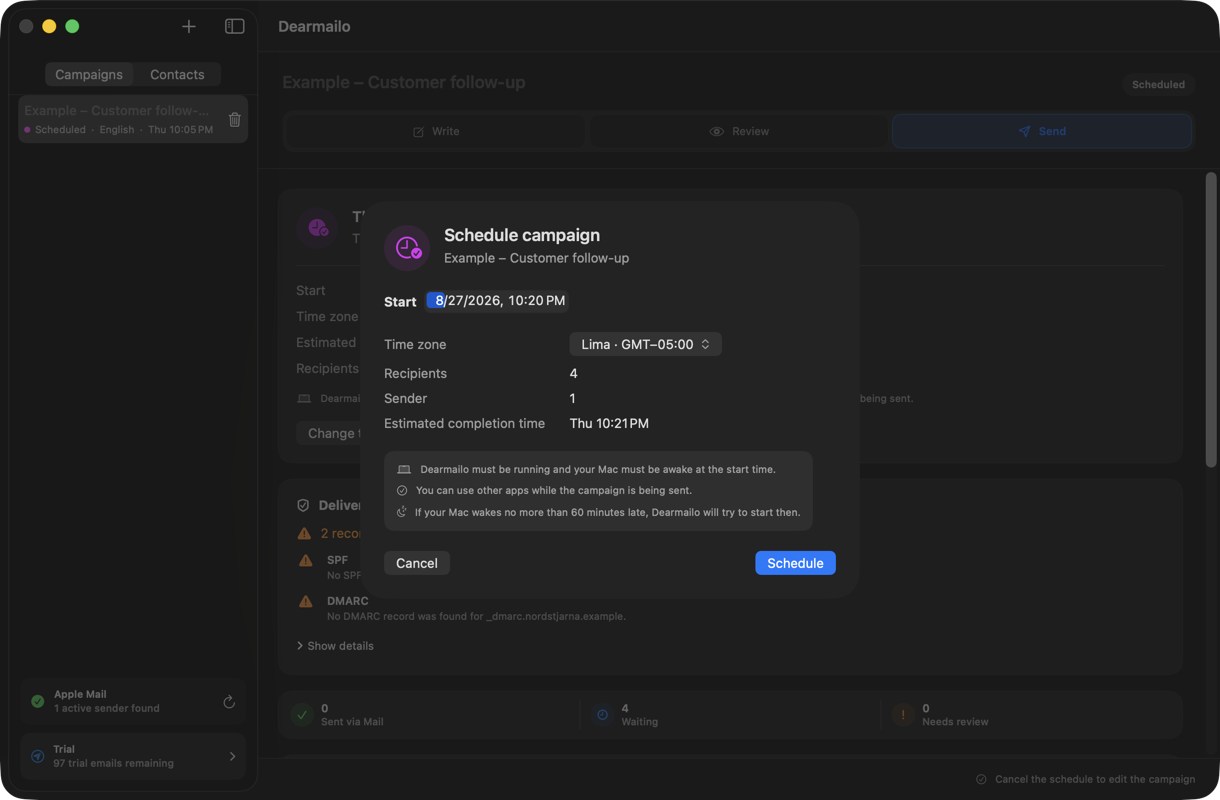Click the Recipients count 4 in dialog
This screenshot has width=1220, height=800.
574,373
